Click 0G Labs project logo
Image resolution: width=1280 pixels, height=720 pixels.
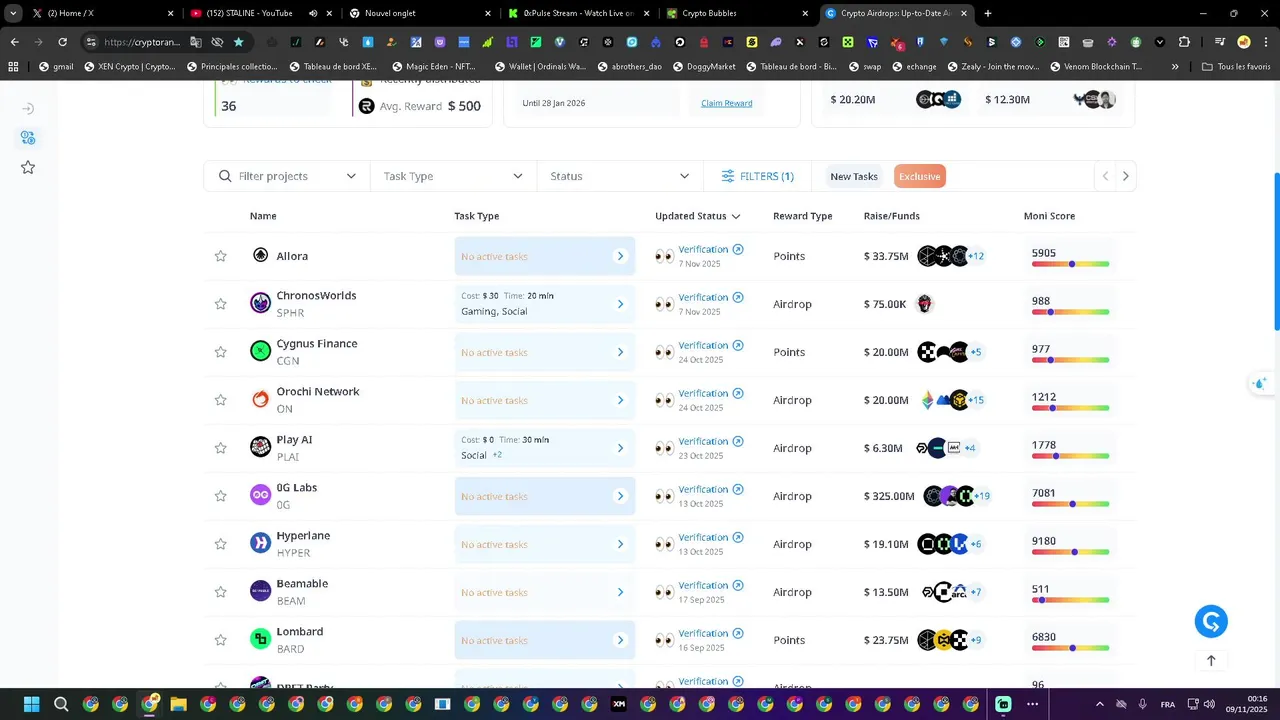click(261, 495)
